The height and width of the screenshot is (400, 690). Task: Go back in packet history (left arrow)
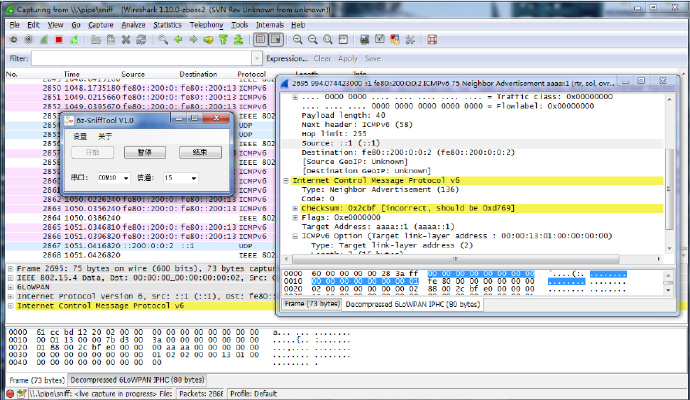pyautogui.click(x=178, y=40)
